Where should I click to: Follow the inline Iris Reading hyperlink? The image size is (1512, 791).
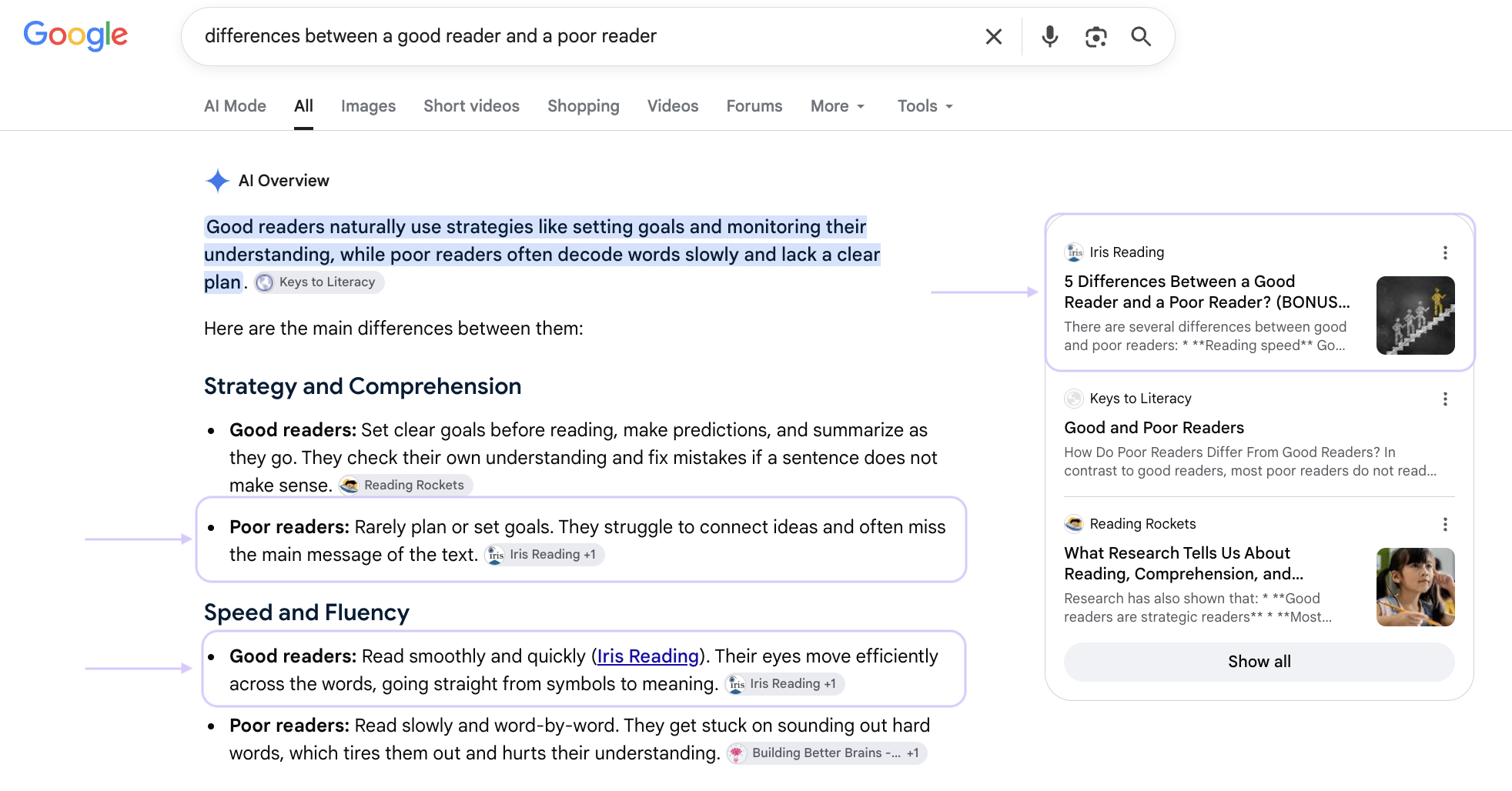tap(647, 656)
